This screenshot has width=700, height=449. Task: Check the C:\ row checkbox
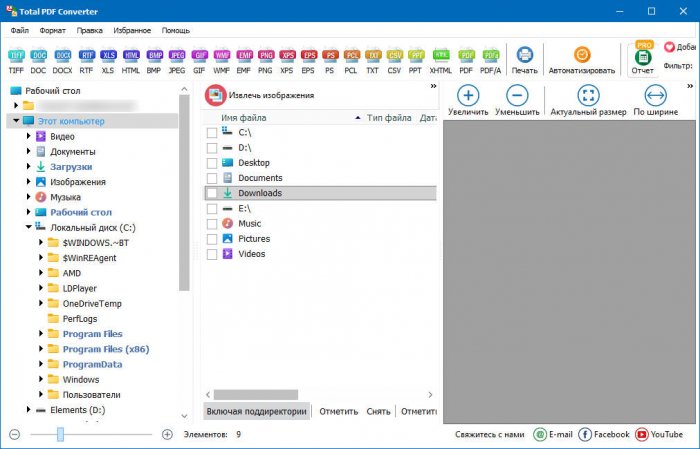212,133
